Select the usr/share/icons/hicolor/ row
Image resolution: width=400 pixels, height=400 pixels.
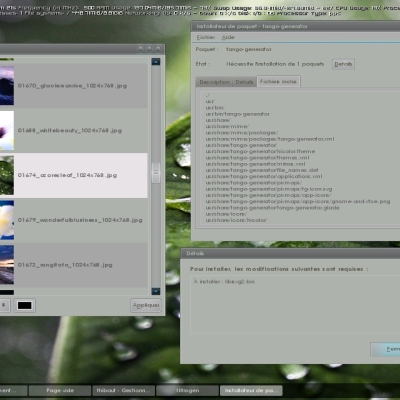click(x=236, y=220)
